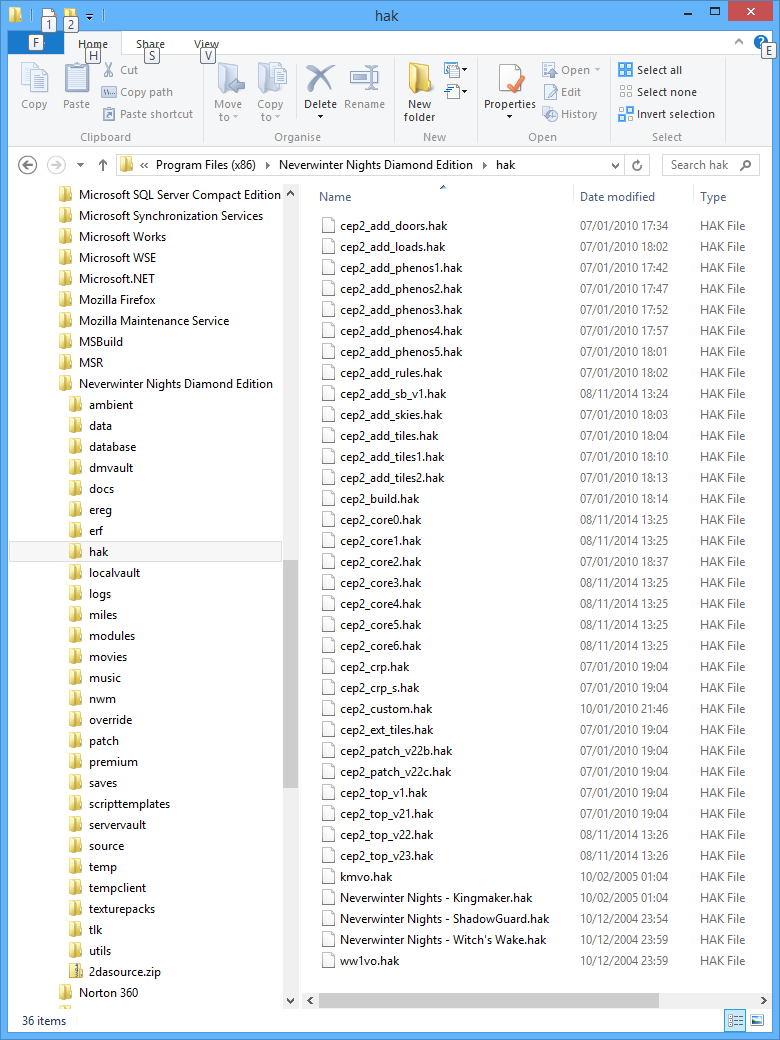Click Edit in the Open group

562,92
